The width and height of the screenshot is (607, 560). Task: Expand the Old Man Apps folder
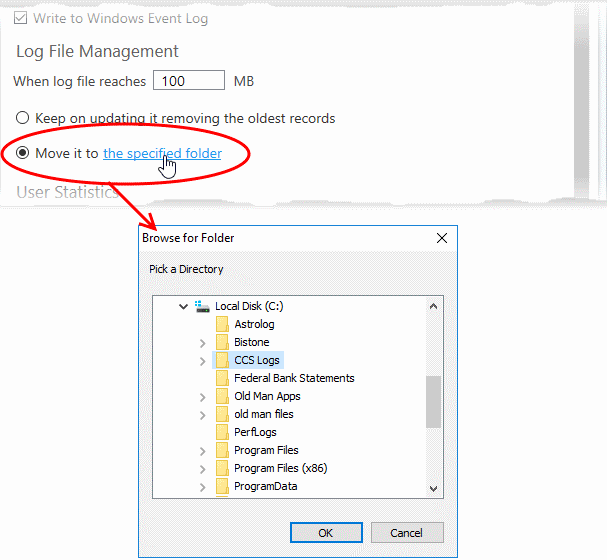(202, 397)
